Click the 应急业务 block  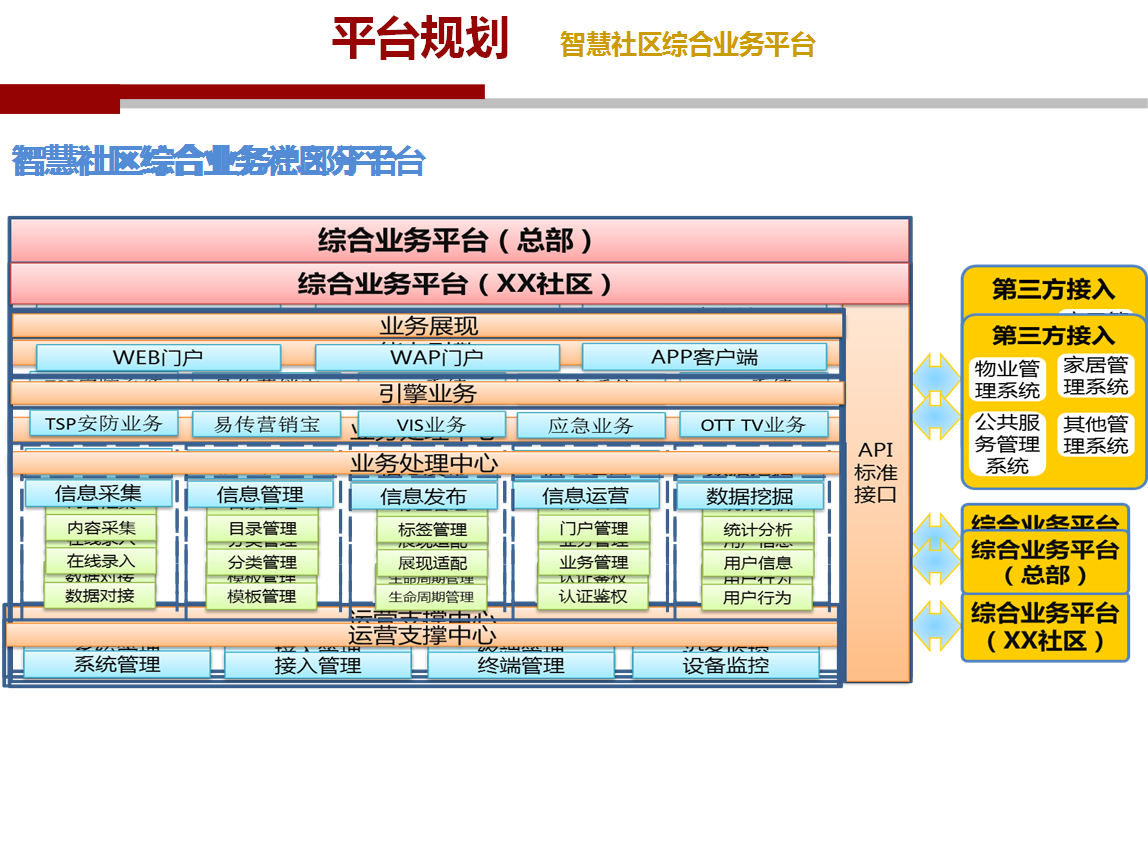point(590,426)
